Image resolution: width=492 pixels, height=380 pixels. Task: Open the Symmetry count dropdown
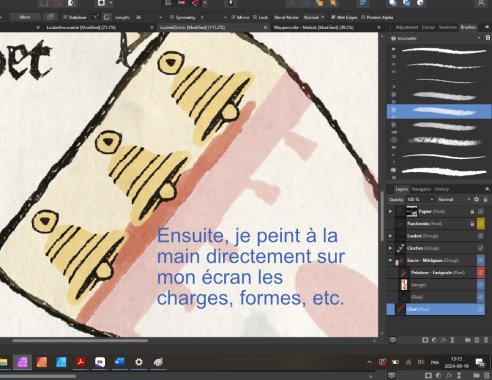(x=225, y=17)
